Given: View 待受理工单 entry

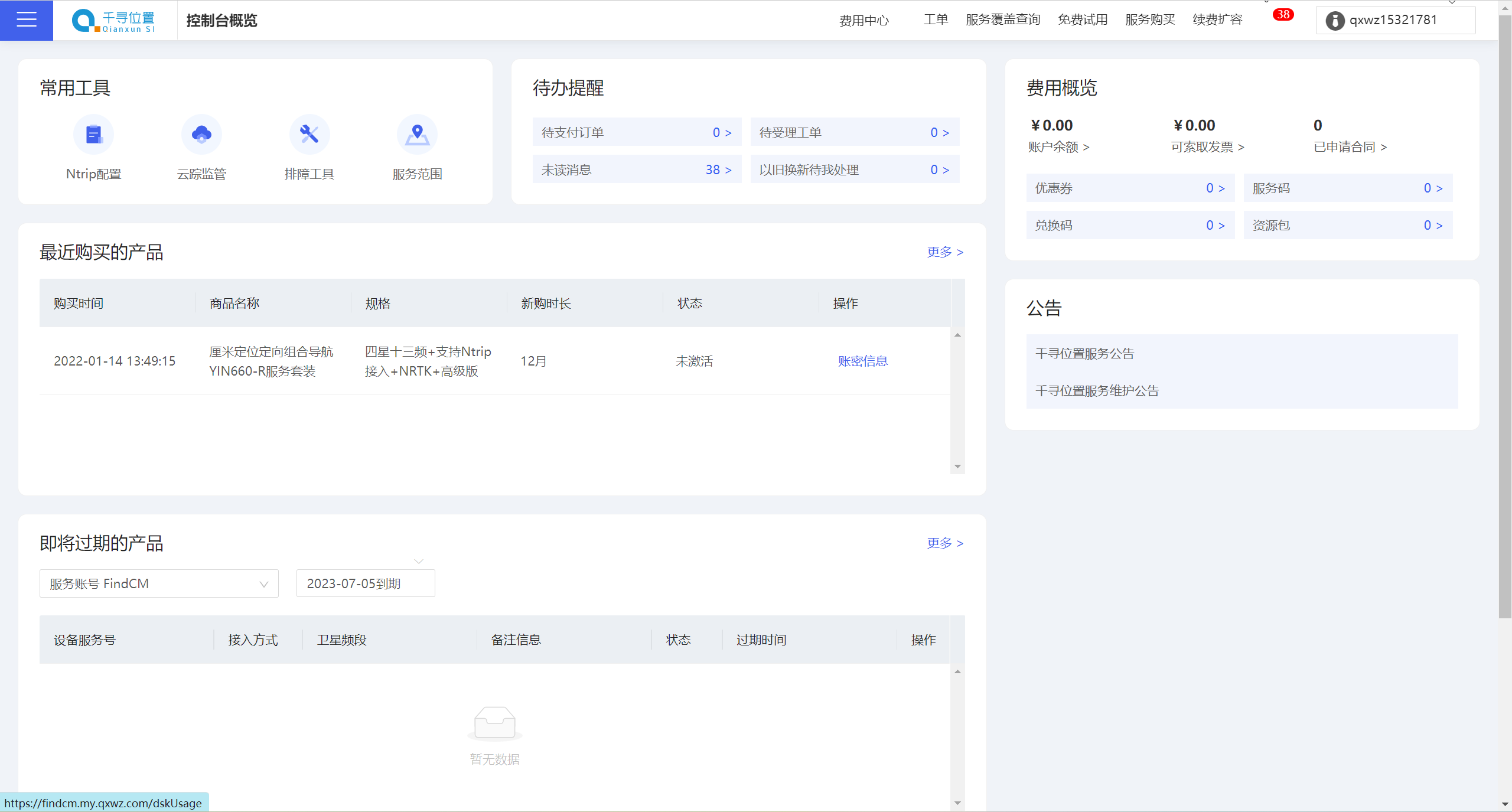Looking at the screenshot, I should (x=855, y=132).
